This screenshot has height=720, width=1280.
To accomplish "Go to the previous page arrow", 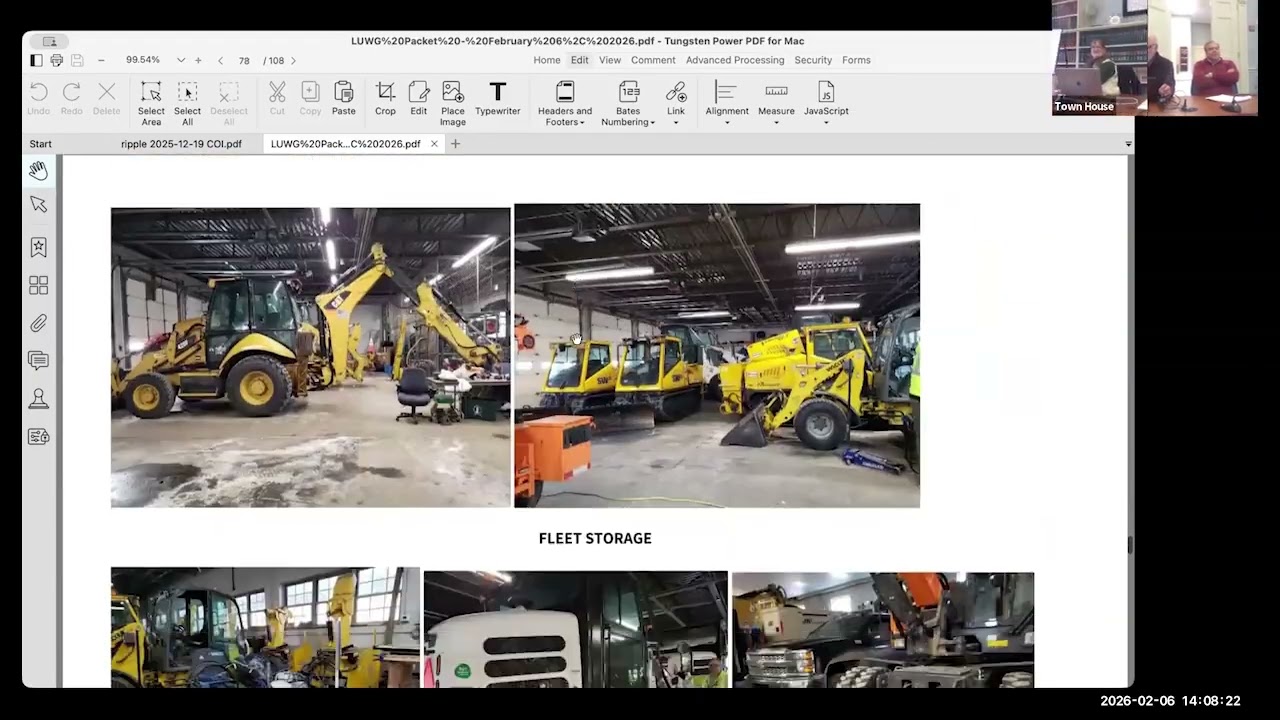I will coord(220,60).
